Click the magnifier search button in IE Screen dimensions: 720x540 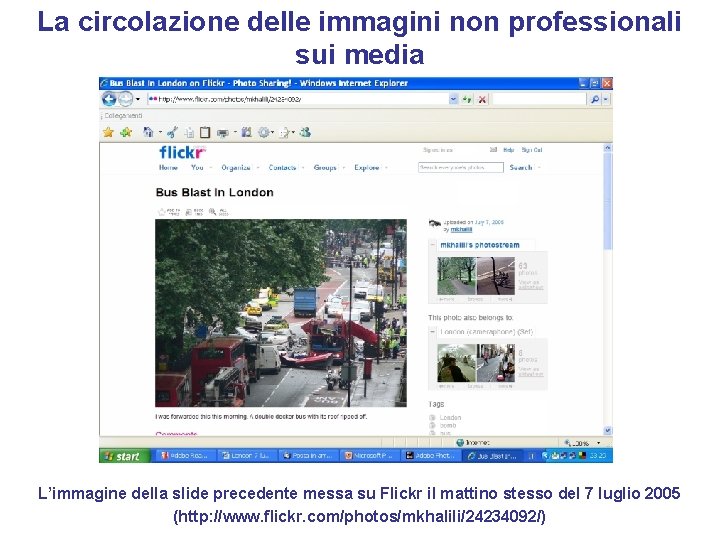point(595,99)
